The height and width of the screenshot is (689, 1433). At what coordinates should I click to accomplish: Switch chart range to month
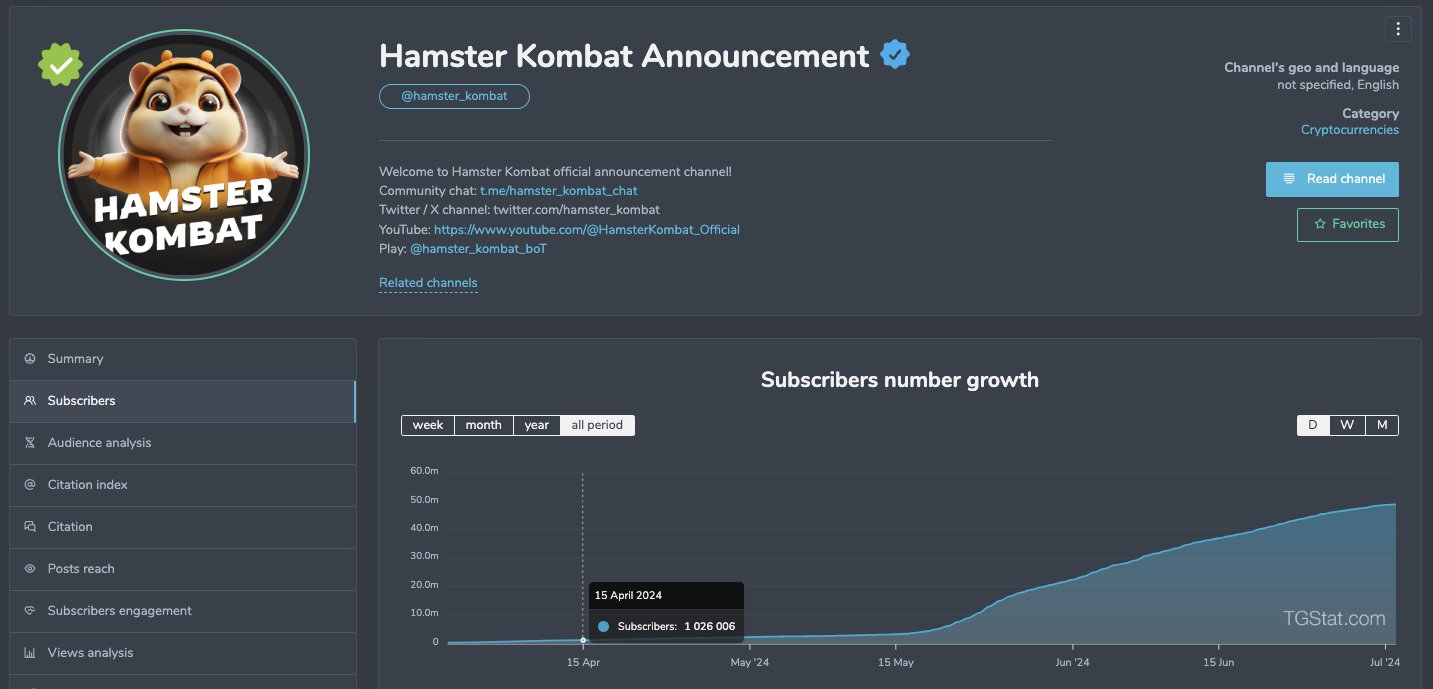483,425
